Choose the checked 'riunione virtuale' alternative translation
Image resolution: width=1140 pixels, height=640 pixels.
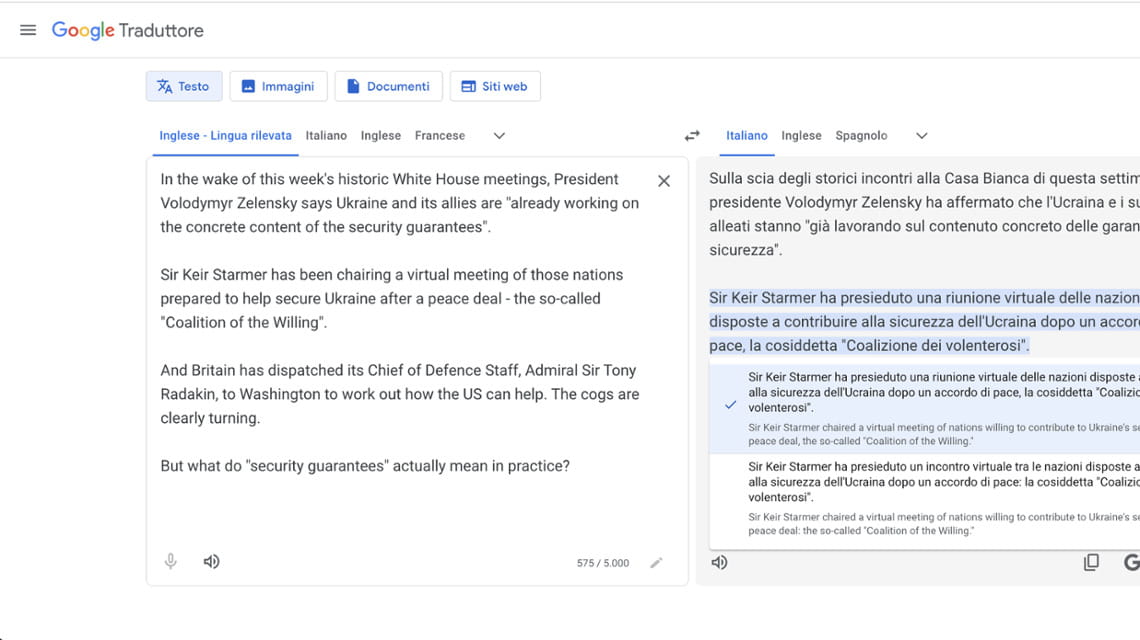click(924, 409)
